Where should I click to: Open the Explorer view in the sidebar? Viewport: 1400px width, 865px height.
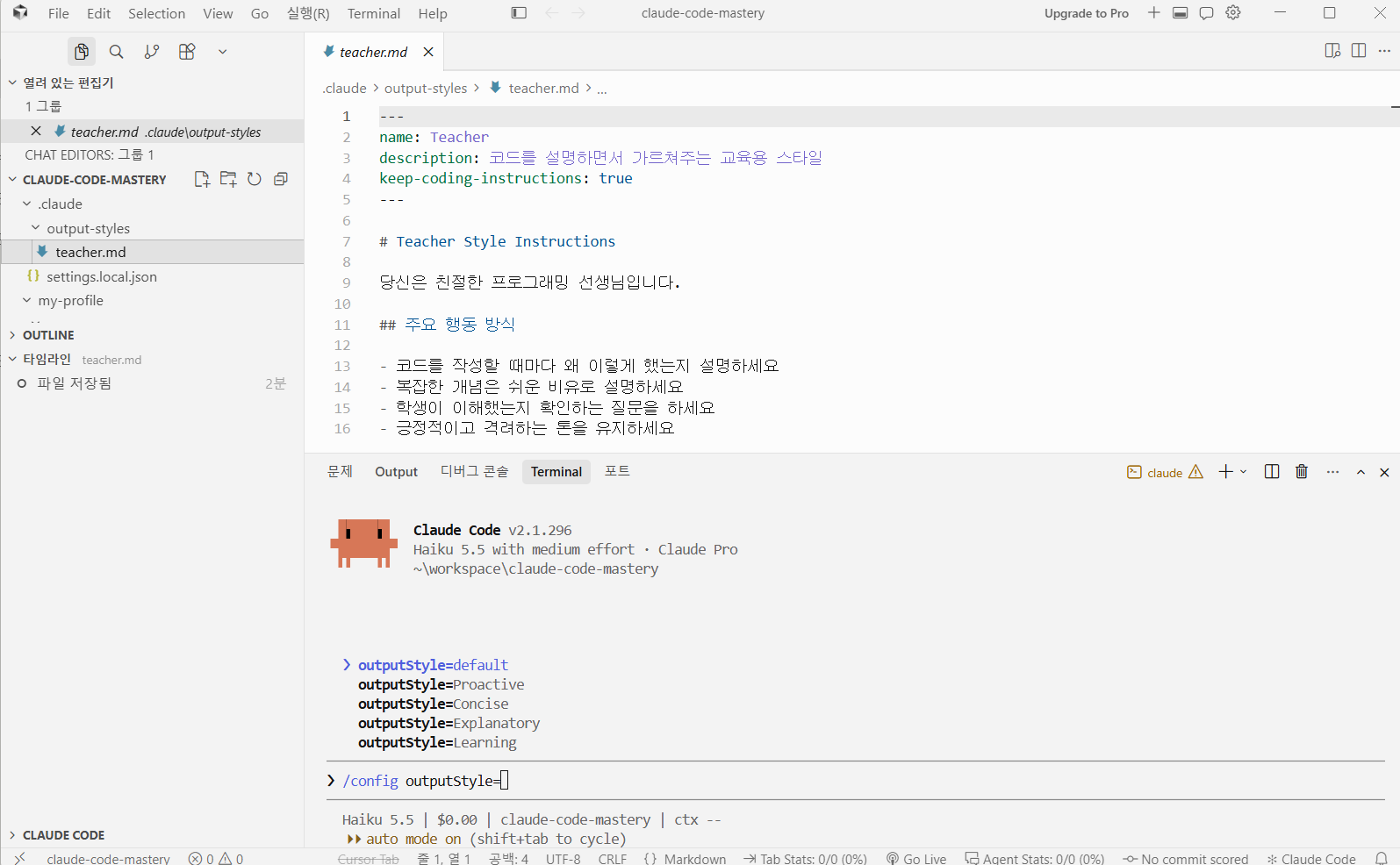click(x=82, y=52)
